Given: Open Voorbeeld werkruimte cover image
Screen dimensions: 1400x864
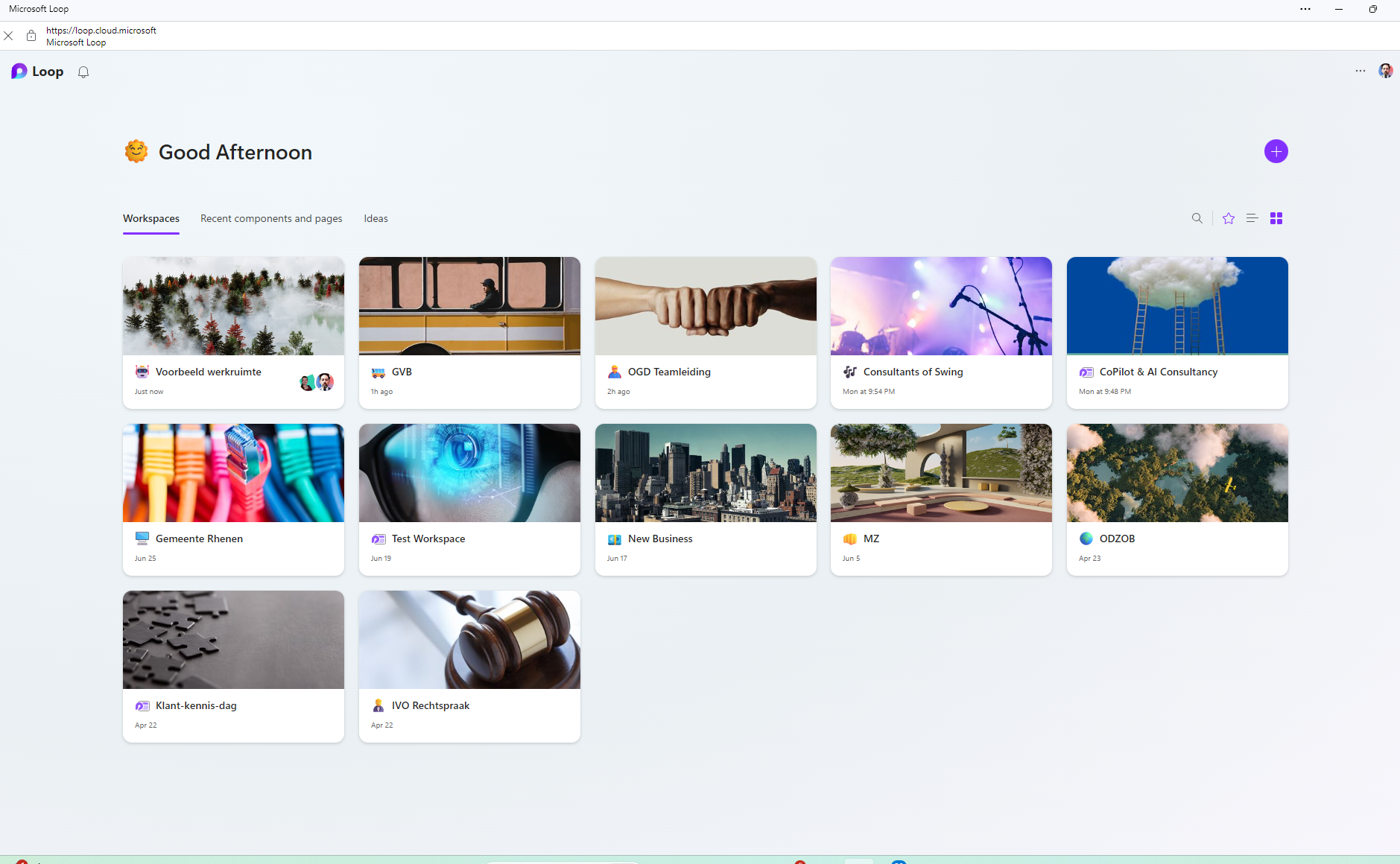Looking at the screenshot, I should pyautogui.click(x=233, y=306).
